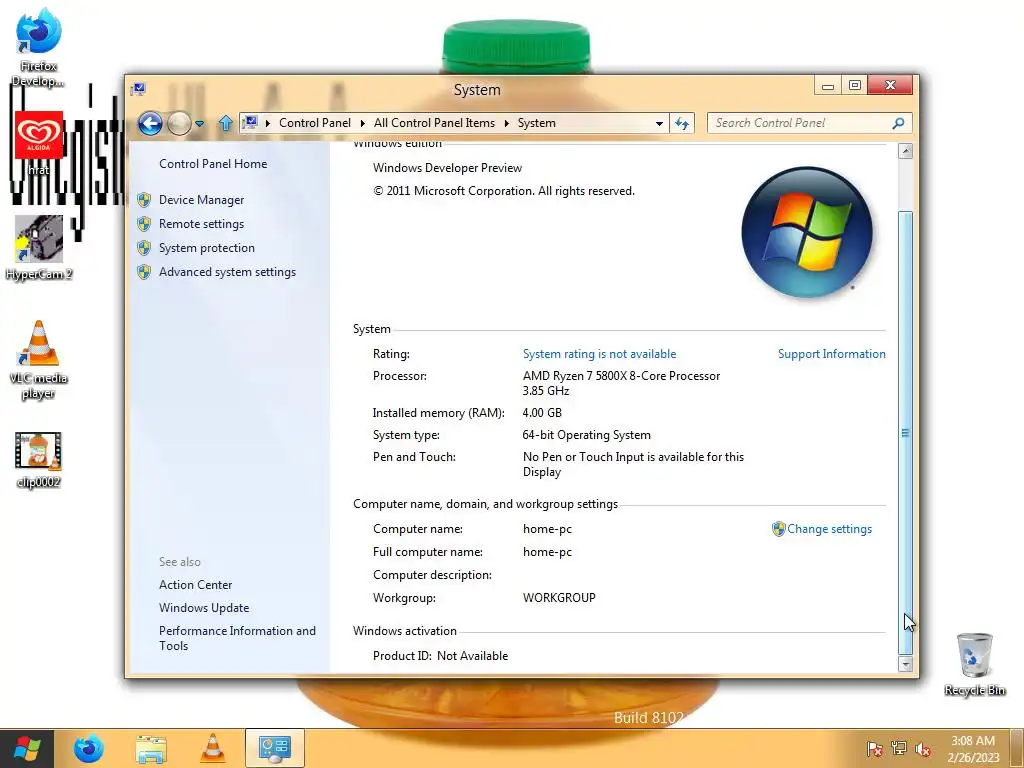
Task: Click the System window title bar icon
Action: (x=138, y=89)
